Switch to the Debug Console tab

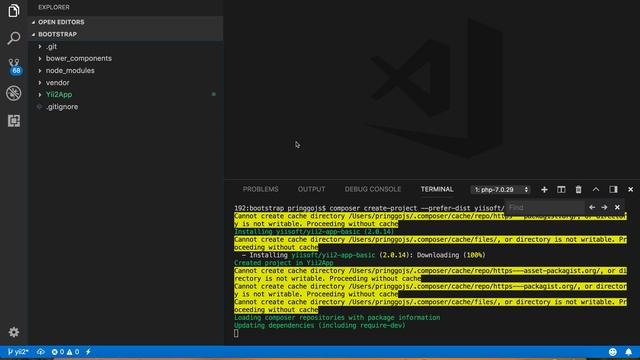pos(373,189)
